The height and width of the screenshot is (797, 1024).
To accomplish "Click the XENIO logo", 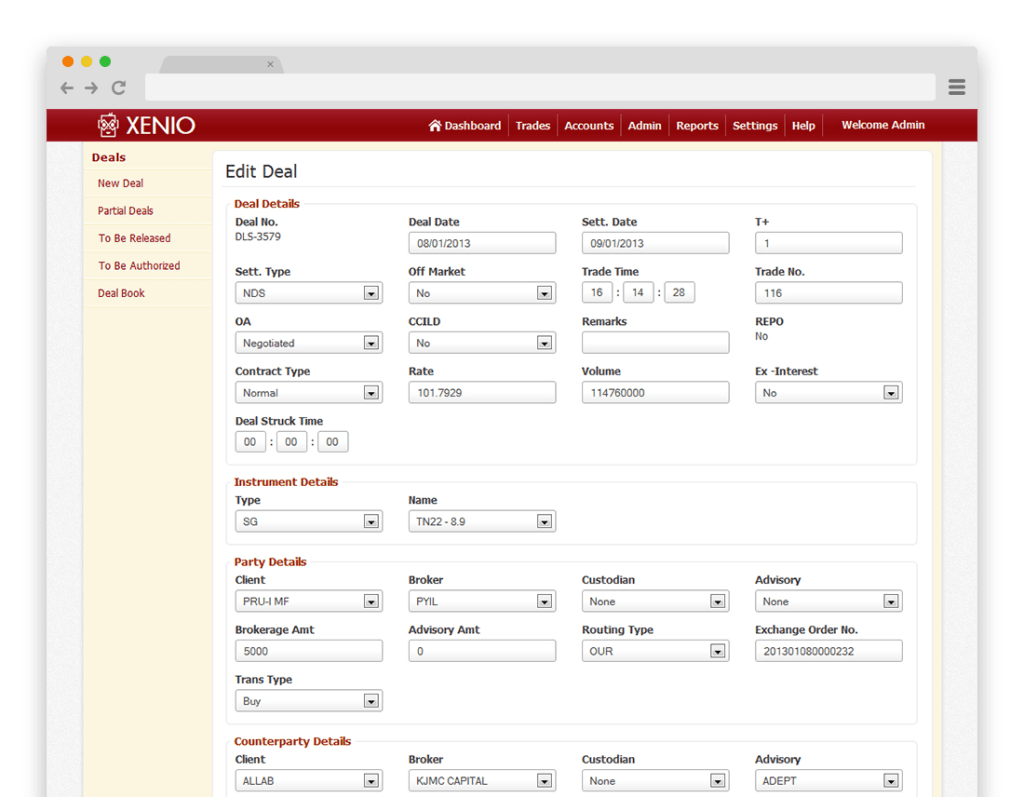I will coord(146,125).
